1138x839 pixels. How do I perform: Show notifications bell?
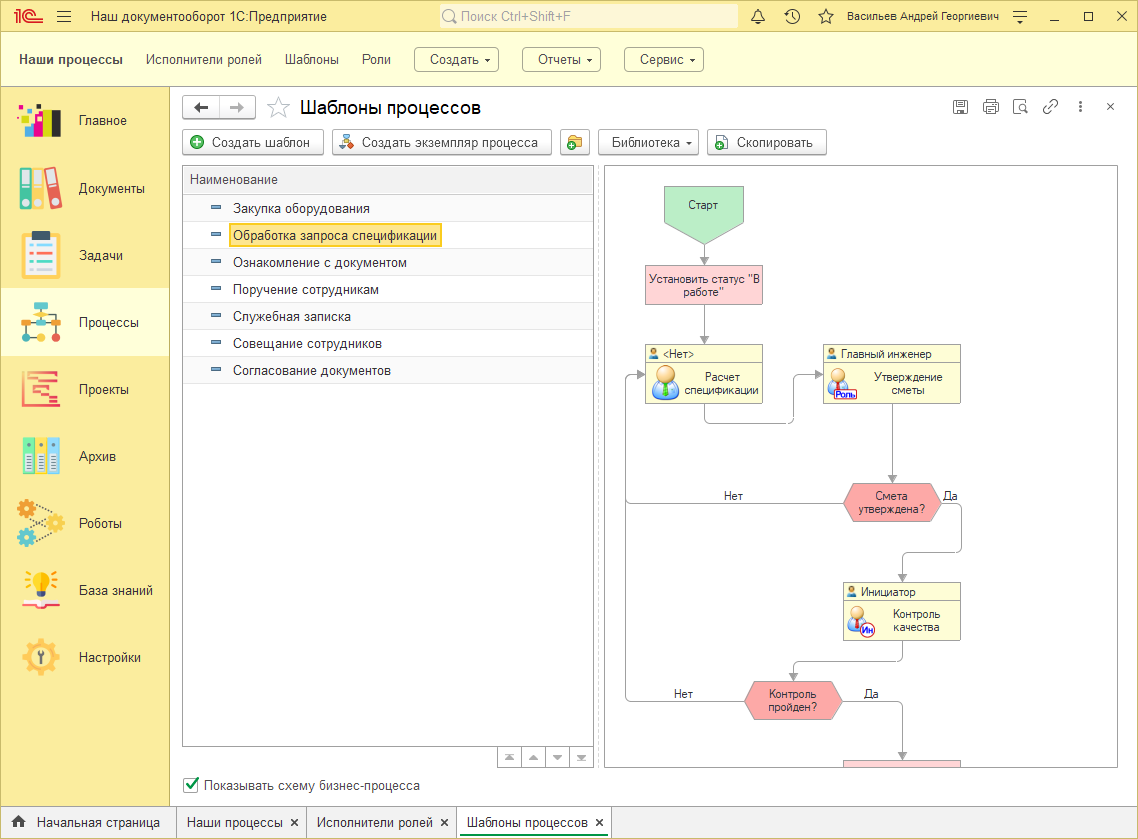[758, 16]
